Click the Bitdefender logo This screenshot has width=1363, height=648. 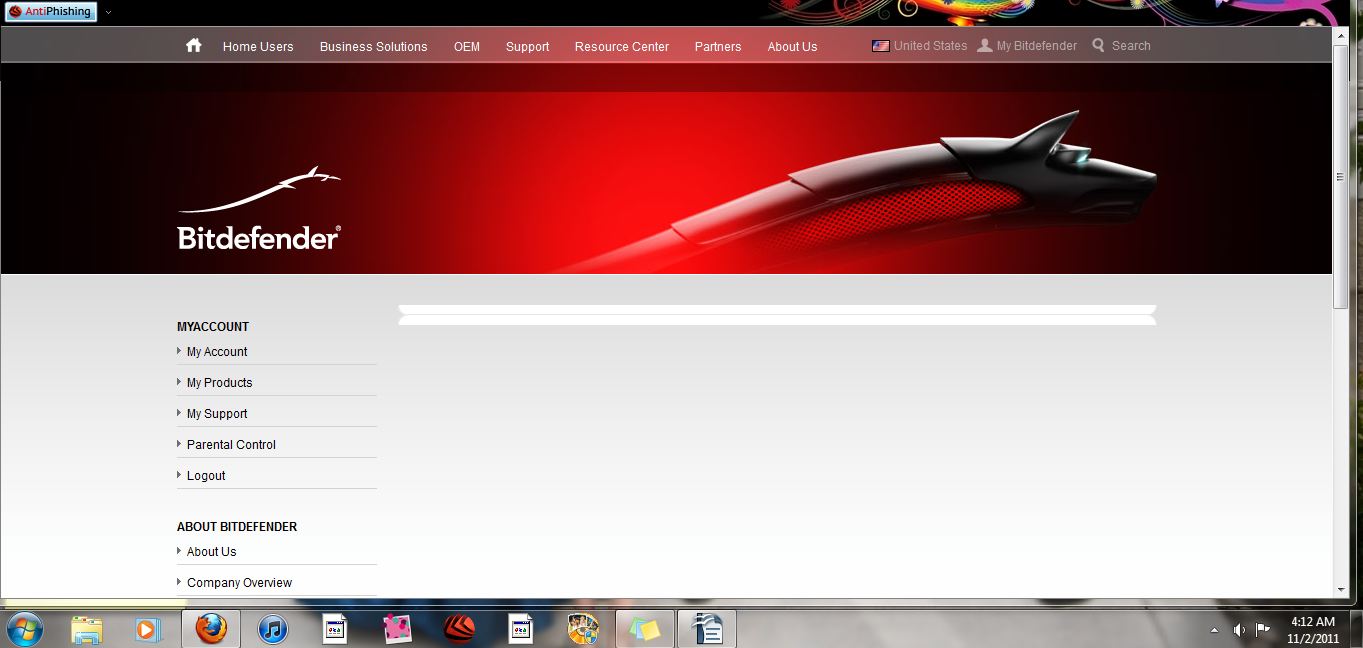(x=259, y=208)
